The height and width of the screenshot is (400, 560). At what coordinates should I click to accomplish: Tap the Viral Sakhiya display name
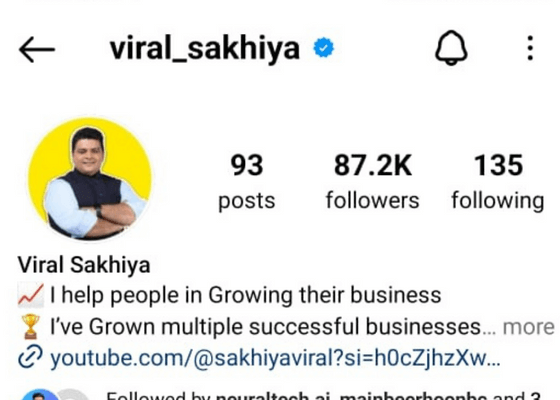click(84, 265)
